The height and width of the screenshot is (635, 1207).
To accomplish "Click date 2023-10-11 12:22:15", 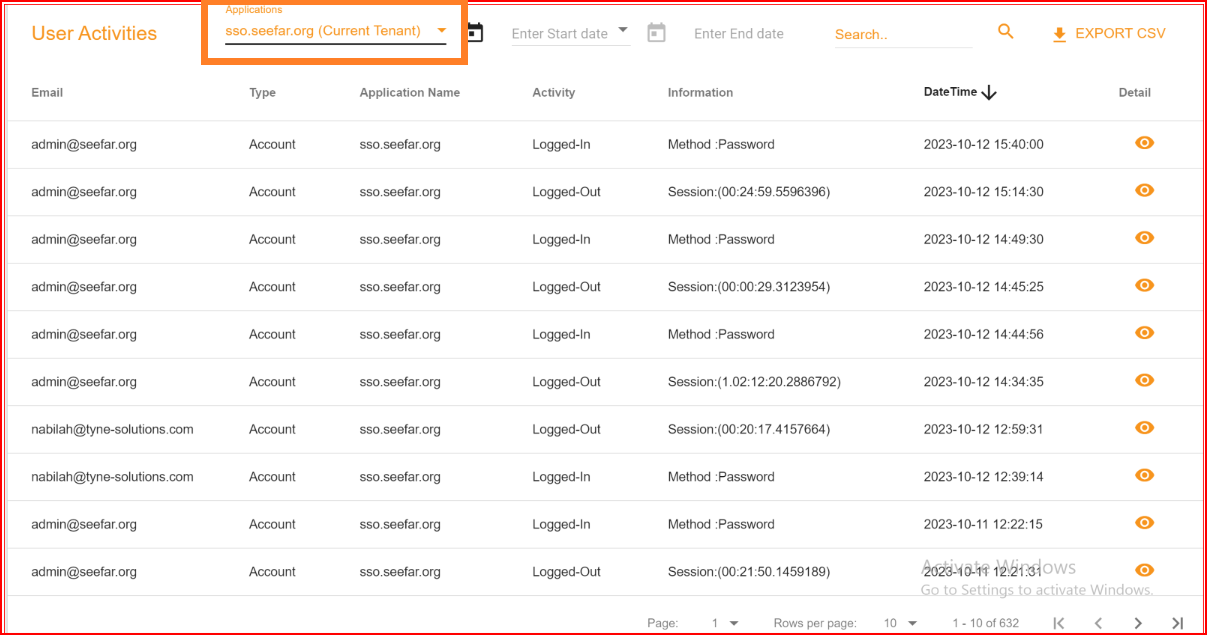I will (x=983, y=524).
